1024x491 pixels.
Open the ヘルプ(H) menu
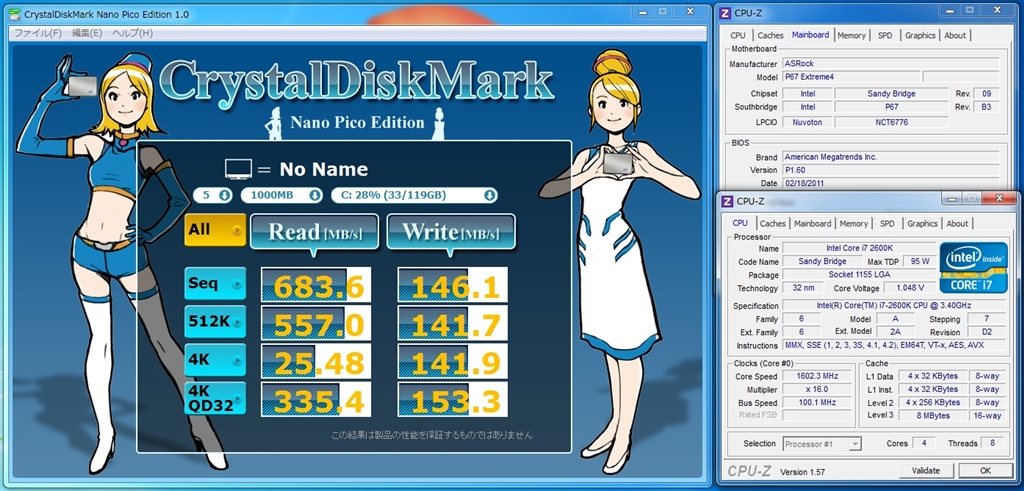coord(133,33)
